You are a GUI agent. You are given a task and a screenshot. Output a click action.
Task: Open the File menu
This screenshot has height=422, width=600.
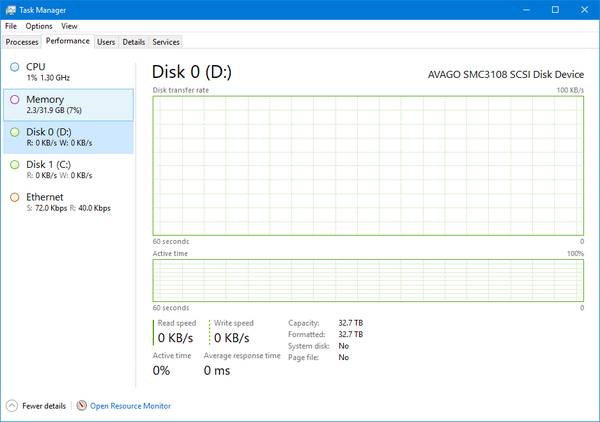(x=11, y=26)
